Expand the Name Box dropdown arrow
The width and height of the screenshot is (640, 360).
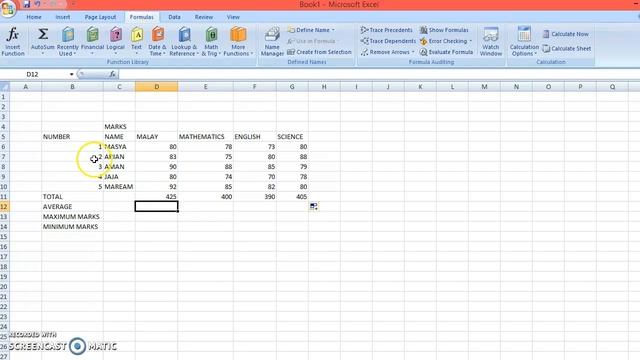point(71,74)
